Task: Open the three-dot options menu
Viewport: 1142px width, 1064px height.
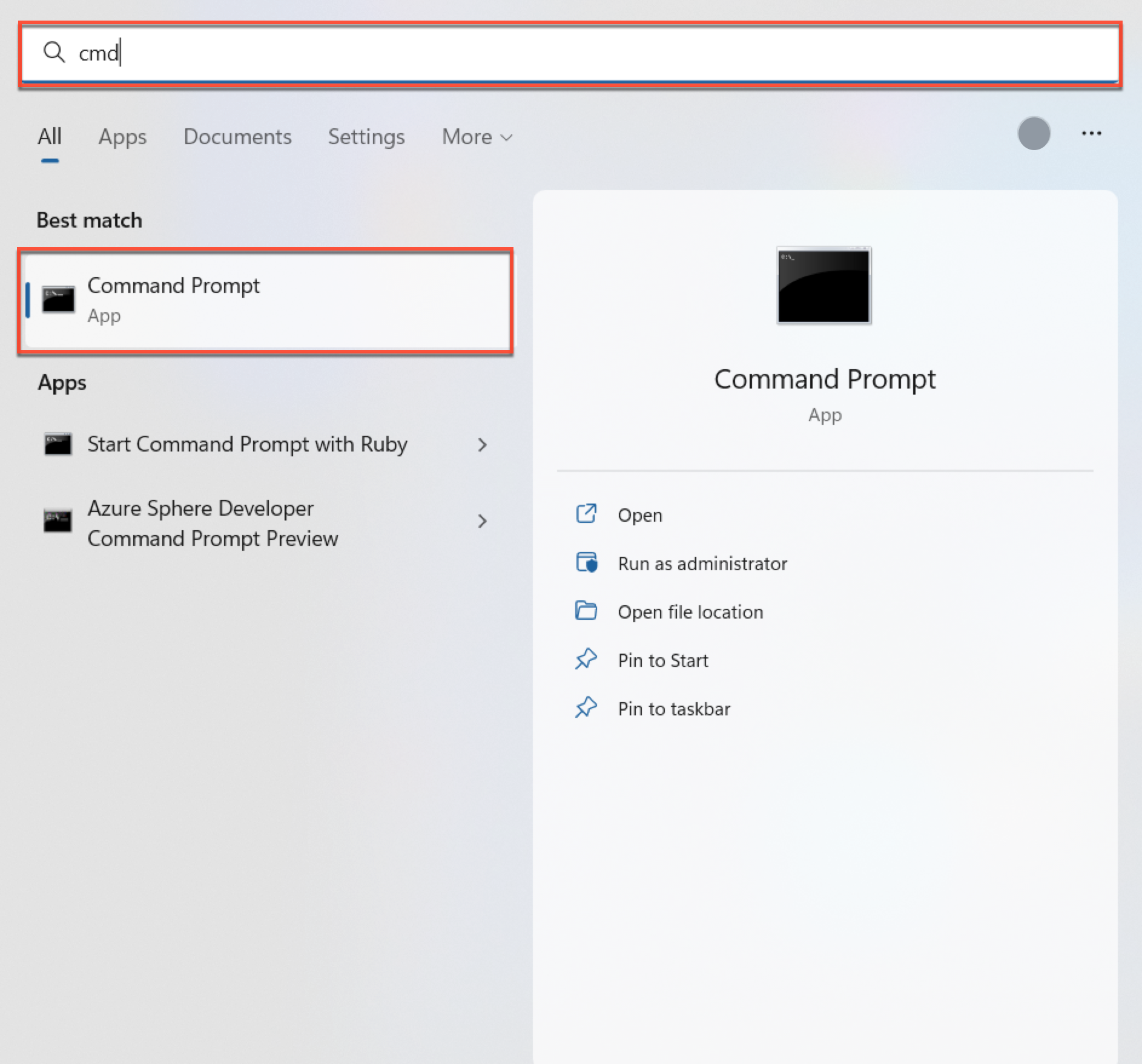Action: 1091,133
